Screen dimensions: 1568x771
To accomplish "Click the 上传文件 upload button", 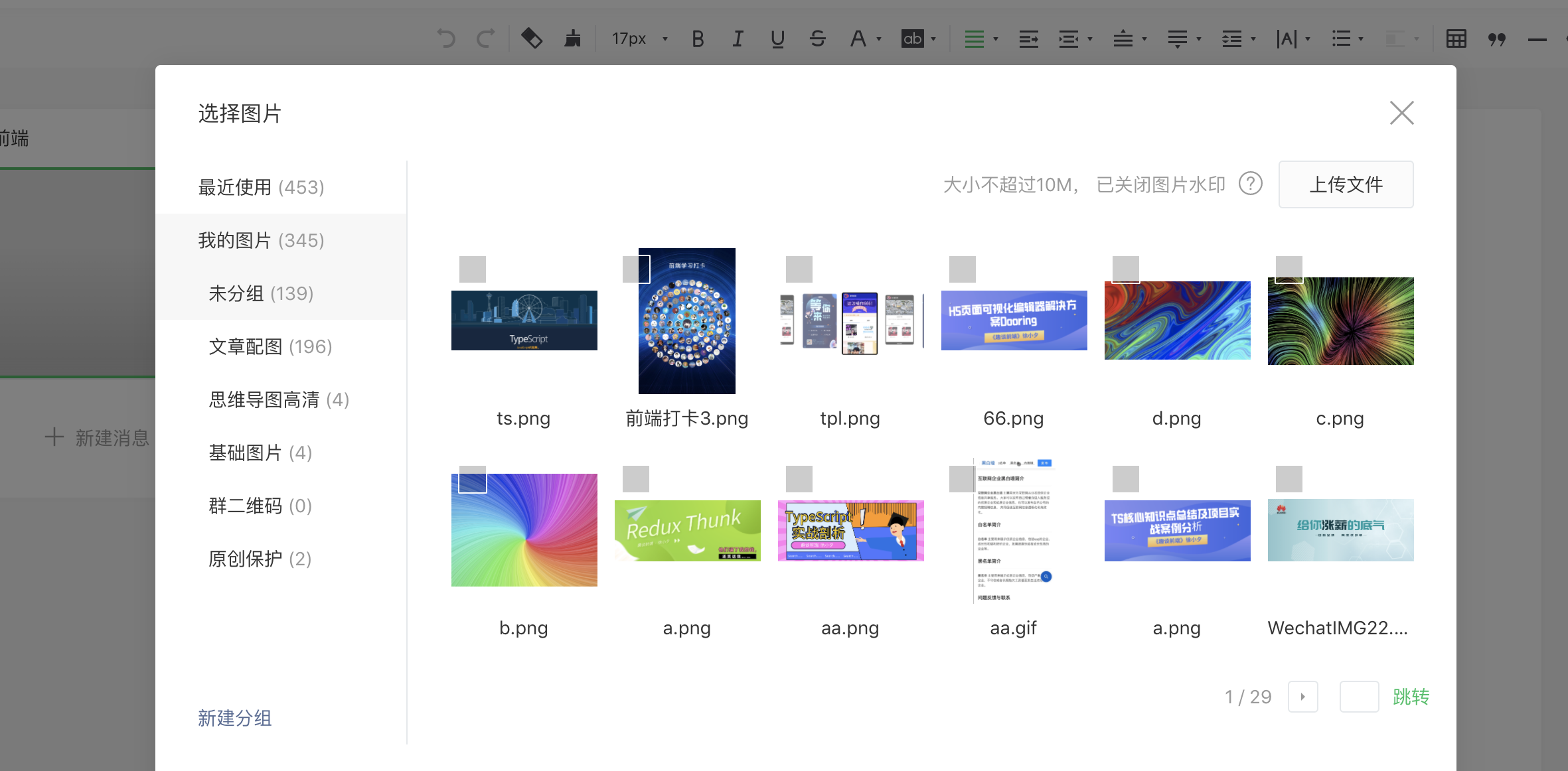I will pyautogui.click(x=1346, y=184).
